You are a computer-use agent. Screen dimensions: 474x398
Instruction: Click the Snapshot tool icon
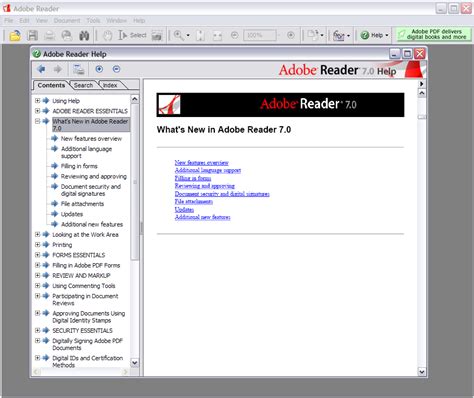(x=157, y=35)
